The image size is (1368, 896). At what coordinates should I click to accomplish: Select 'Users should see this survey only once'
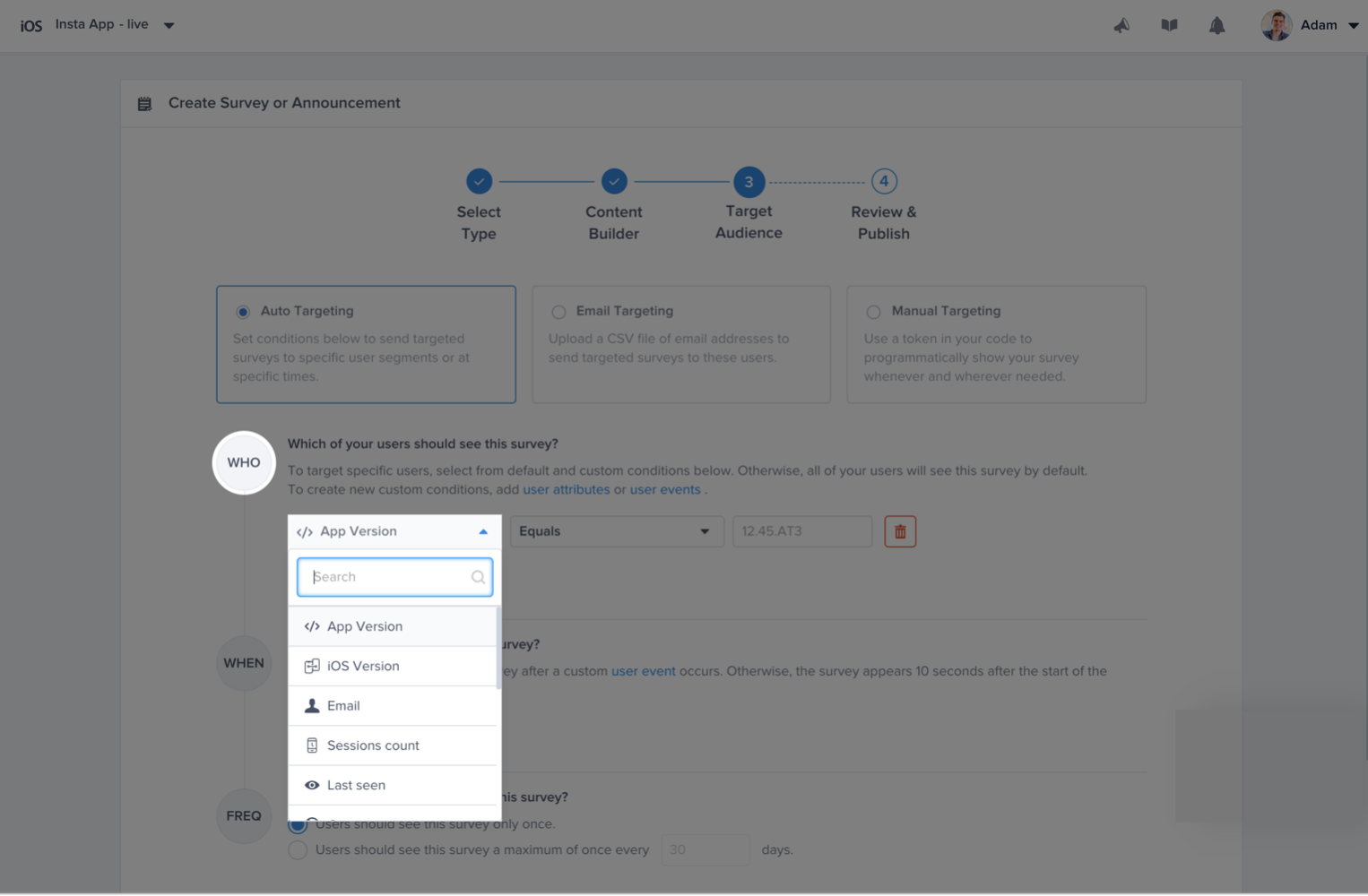click(297, 823)
